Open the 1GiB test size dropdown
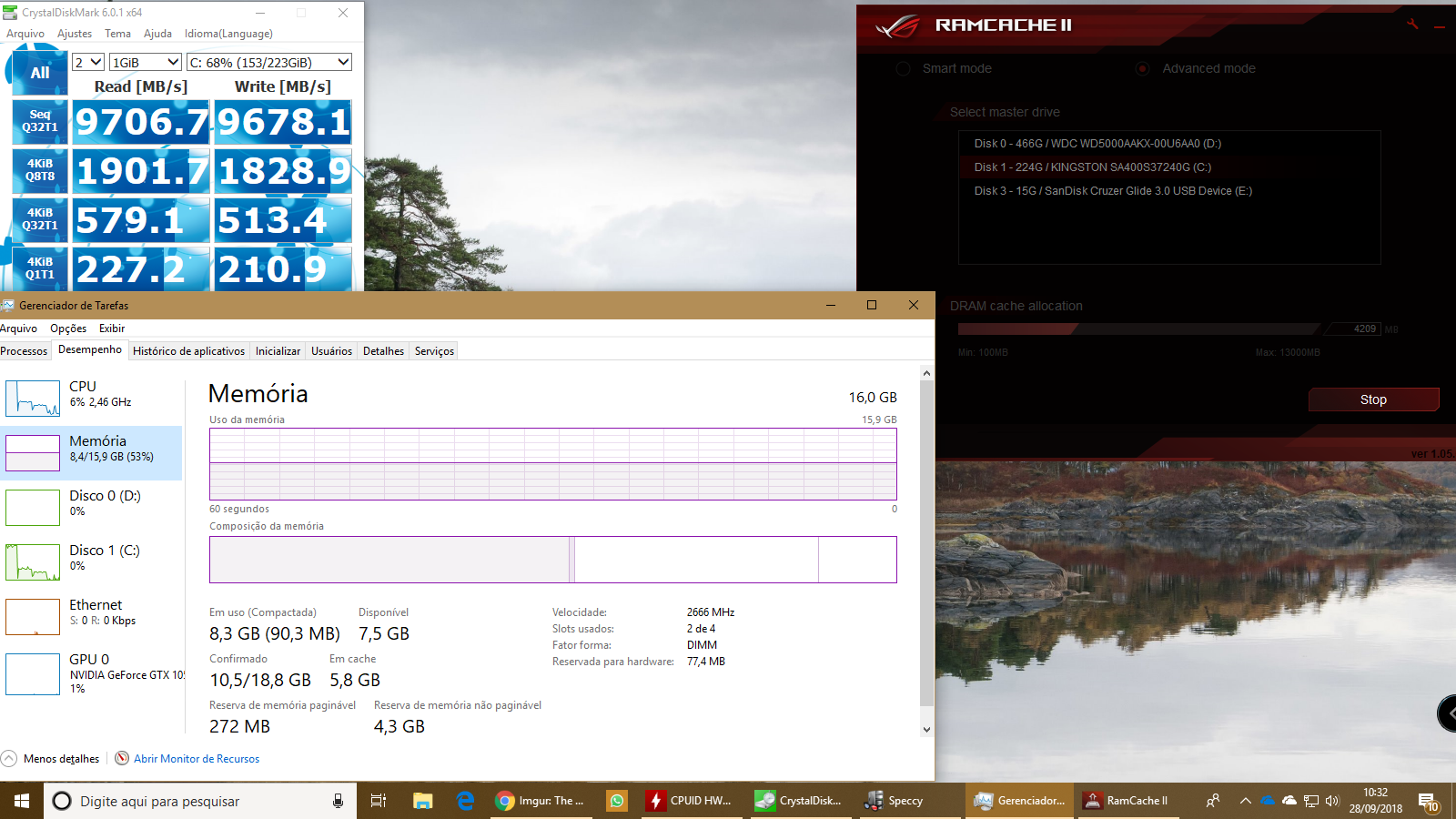This screenshot has height=819, width=1456. pos(145,62)
